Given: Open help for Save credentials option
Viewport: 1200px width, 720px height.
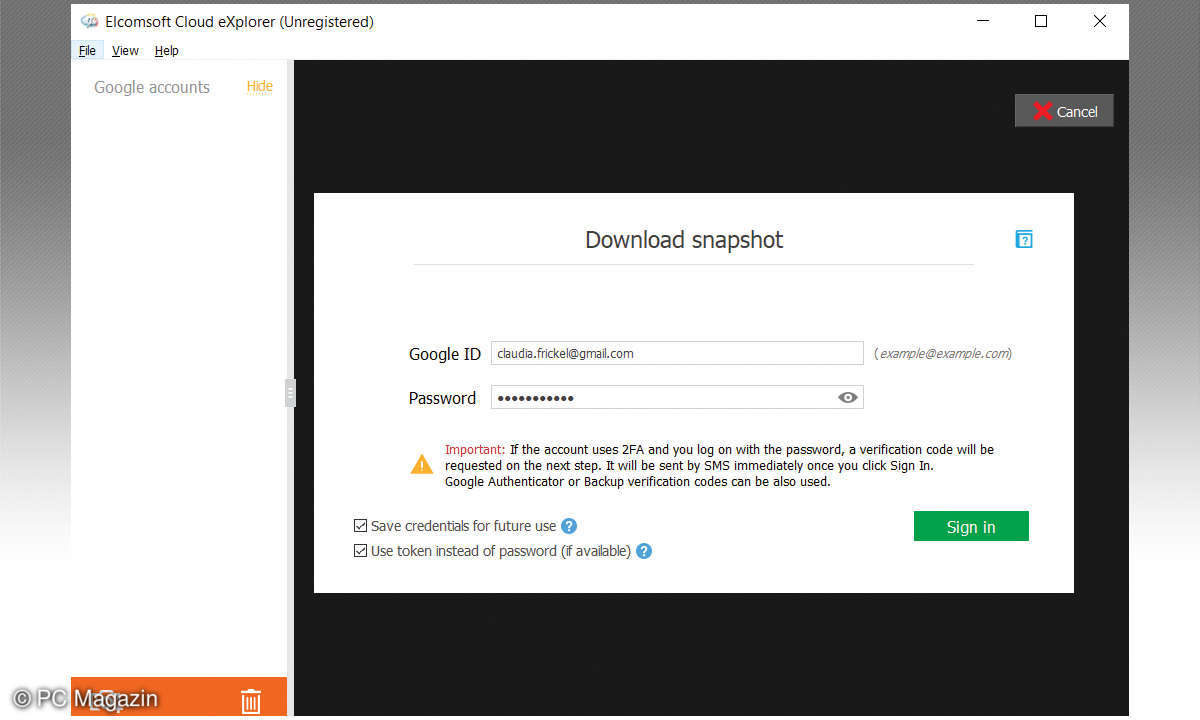Looking at the screenshot, I should coord(569,525).
